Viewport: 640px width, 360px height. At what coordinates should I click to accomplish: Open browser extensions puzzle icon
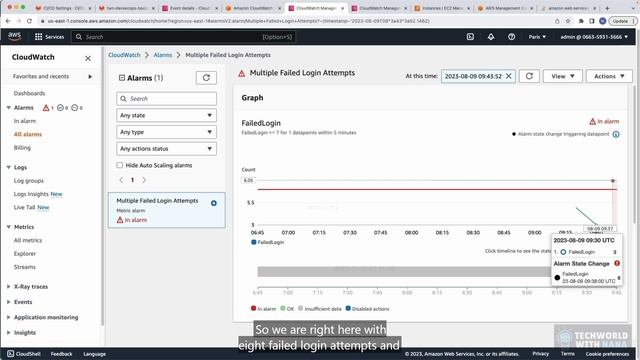pos(581,21)
